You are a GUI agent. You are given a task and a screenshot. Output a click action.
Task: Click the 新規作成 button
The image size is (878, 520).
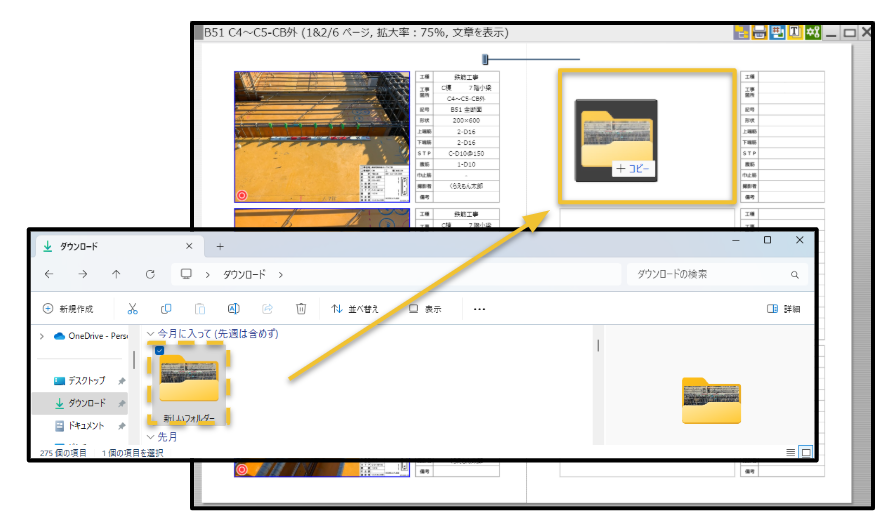(68, 309)
